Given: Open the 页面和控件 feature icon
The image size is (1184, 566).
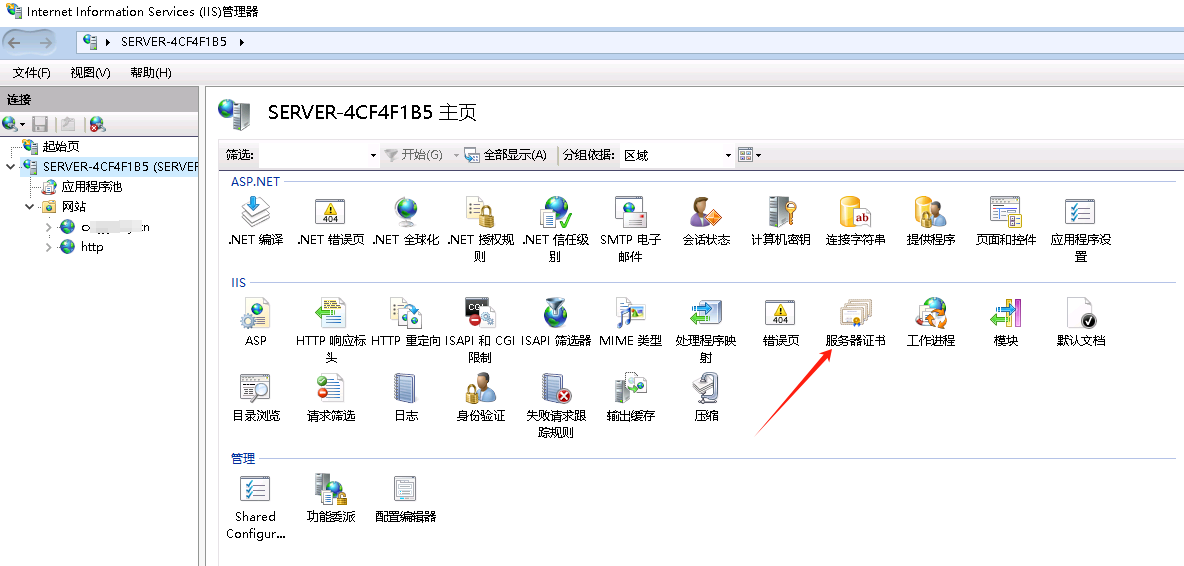Looking at the screenshot, I should click(x=1006, y=212).
